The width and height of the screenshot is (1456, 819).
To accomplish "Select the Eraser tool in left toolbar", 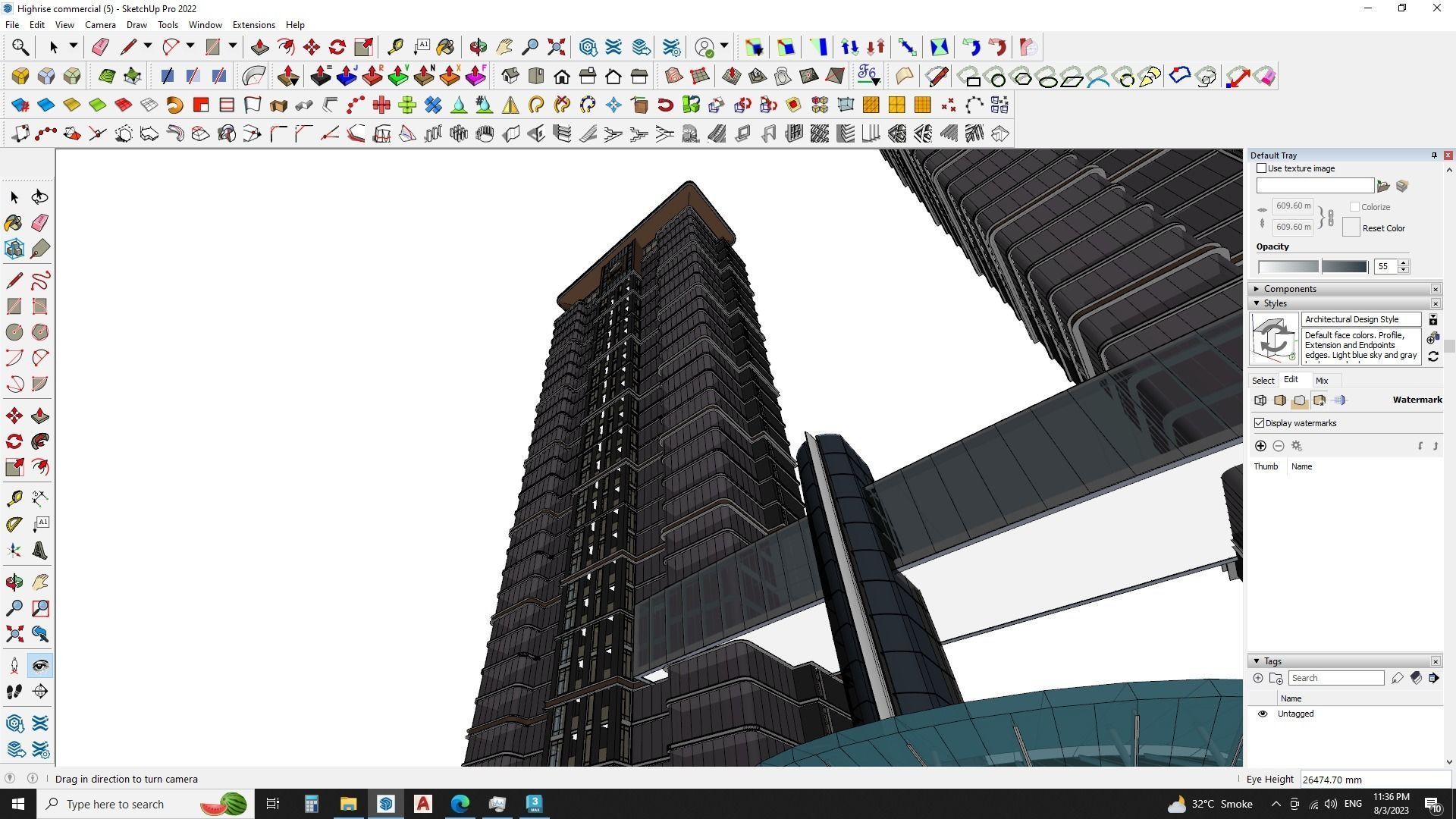I will (40, 222).
